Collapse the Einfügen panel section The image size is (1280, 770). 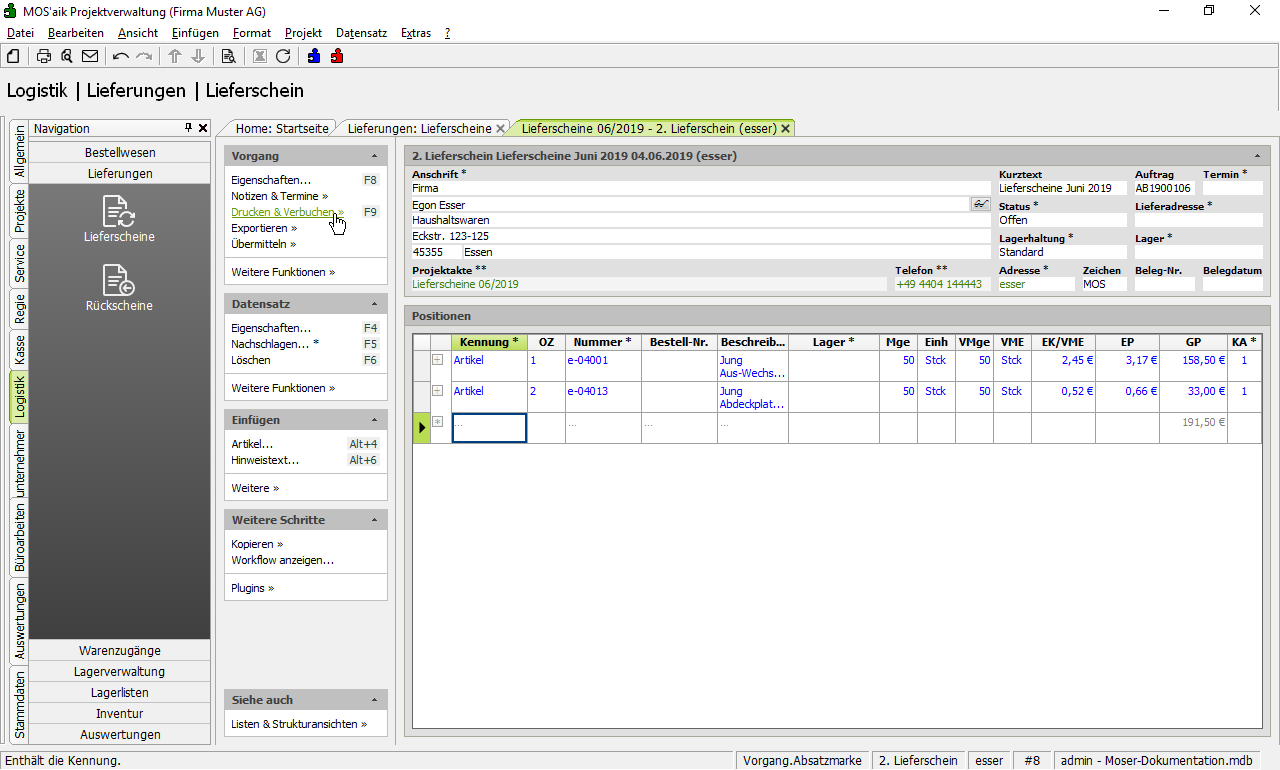coord(374,420)
